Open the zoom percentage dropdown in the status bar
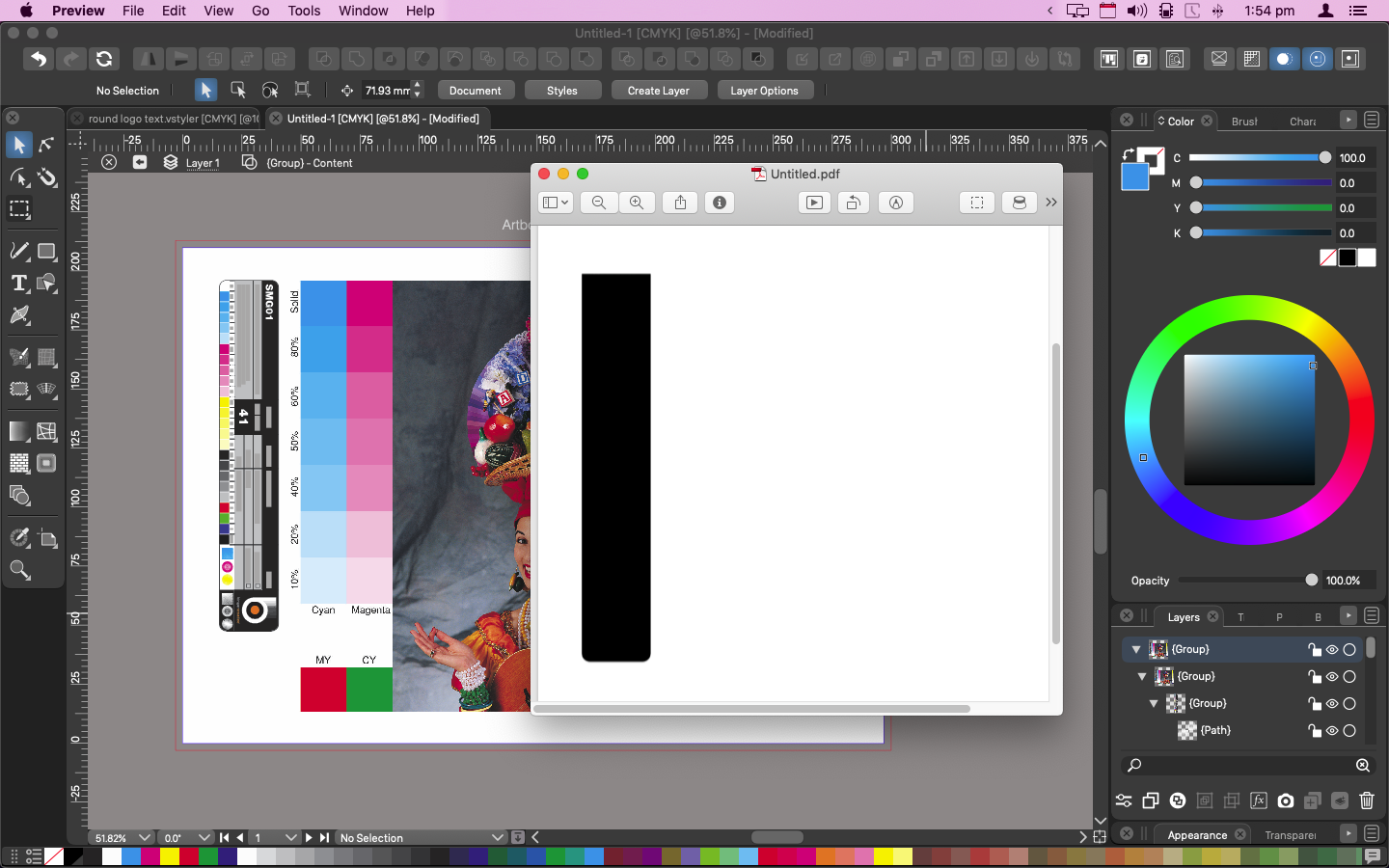 click(x=145, y=838)
